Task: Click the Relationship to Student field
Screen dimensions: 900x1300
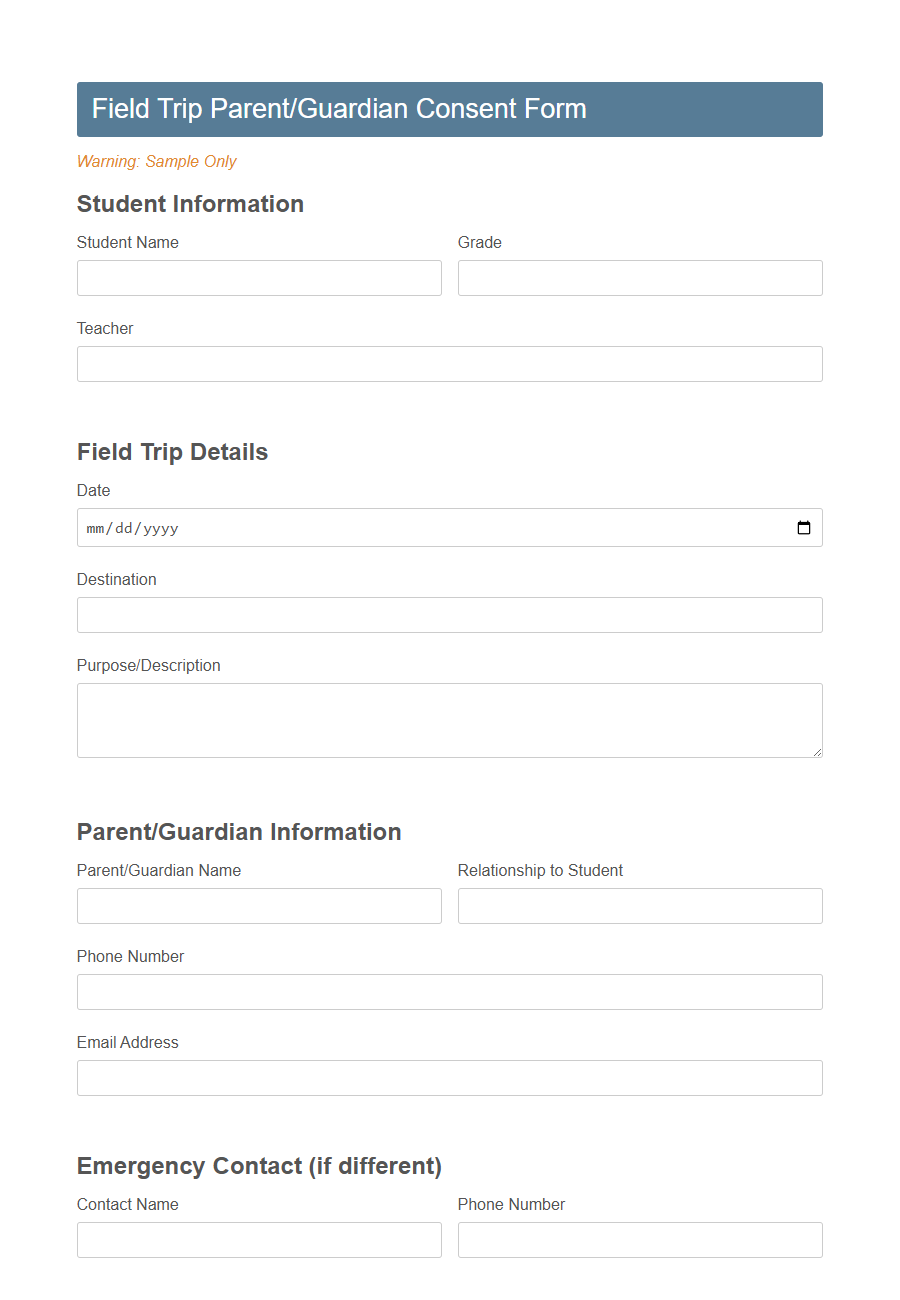Action: click(640, 906)
